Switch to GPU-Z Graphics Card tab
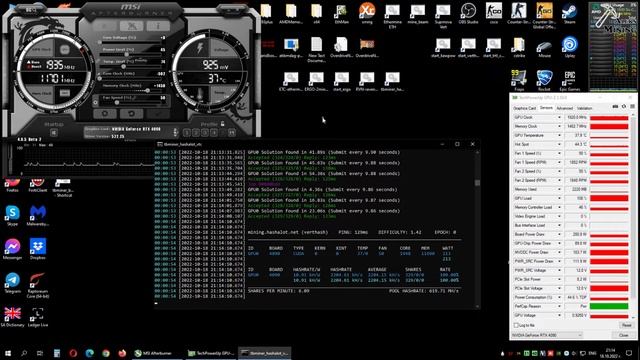The image size is (640, 360). [x=524, y=108]
